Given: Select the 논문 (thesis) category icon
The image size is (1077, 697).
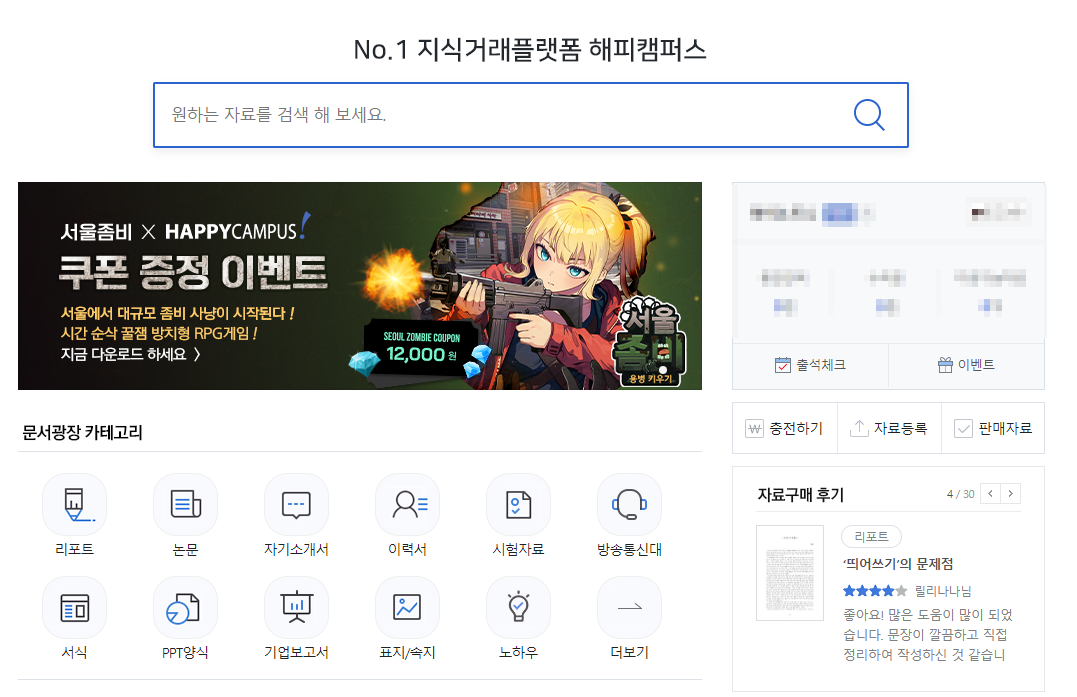Looking at the screenshot, I should click(x=185, y=505).
